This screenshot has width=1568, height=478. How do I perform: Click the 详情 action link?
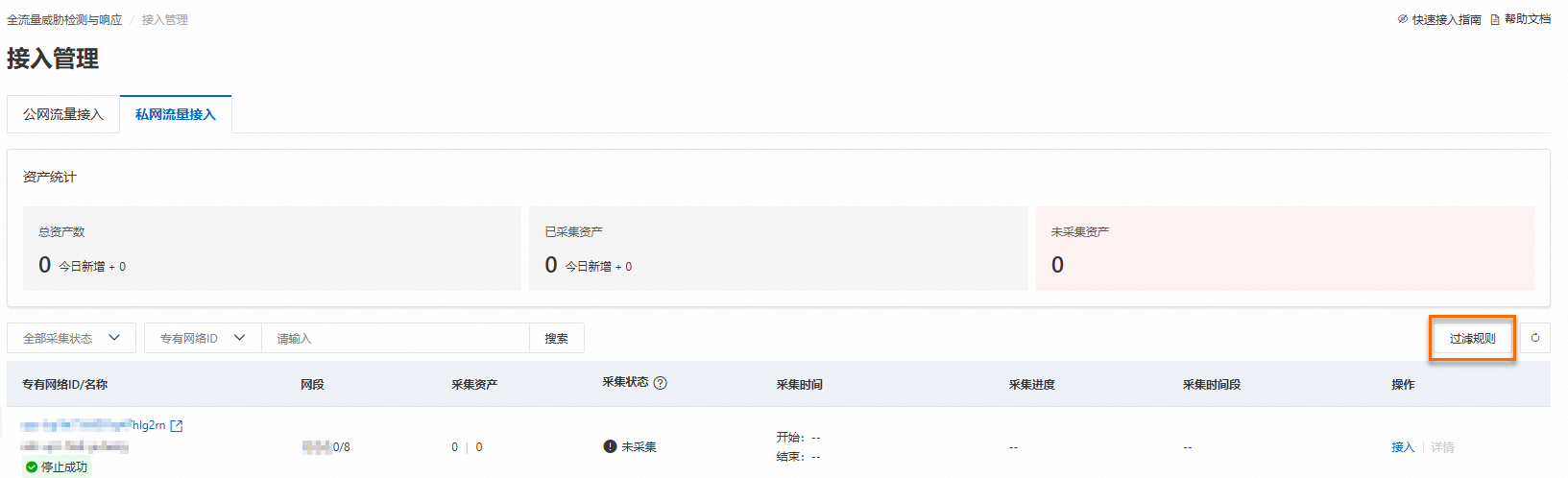point(1442,447)
